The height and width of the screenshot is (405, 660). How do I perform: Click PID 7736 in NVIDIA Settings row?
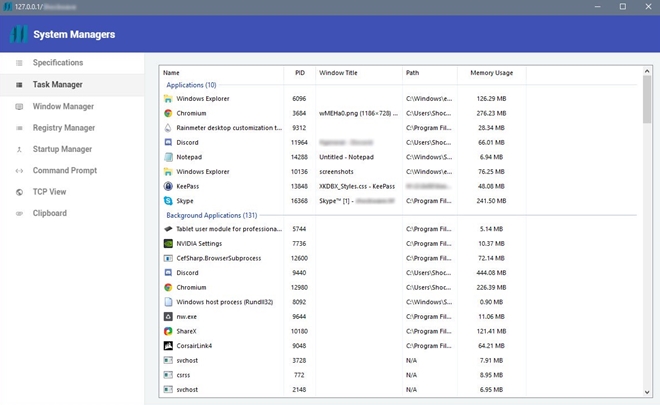(299, 243)
